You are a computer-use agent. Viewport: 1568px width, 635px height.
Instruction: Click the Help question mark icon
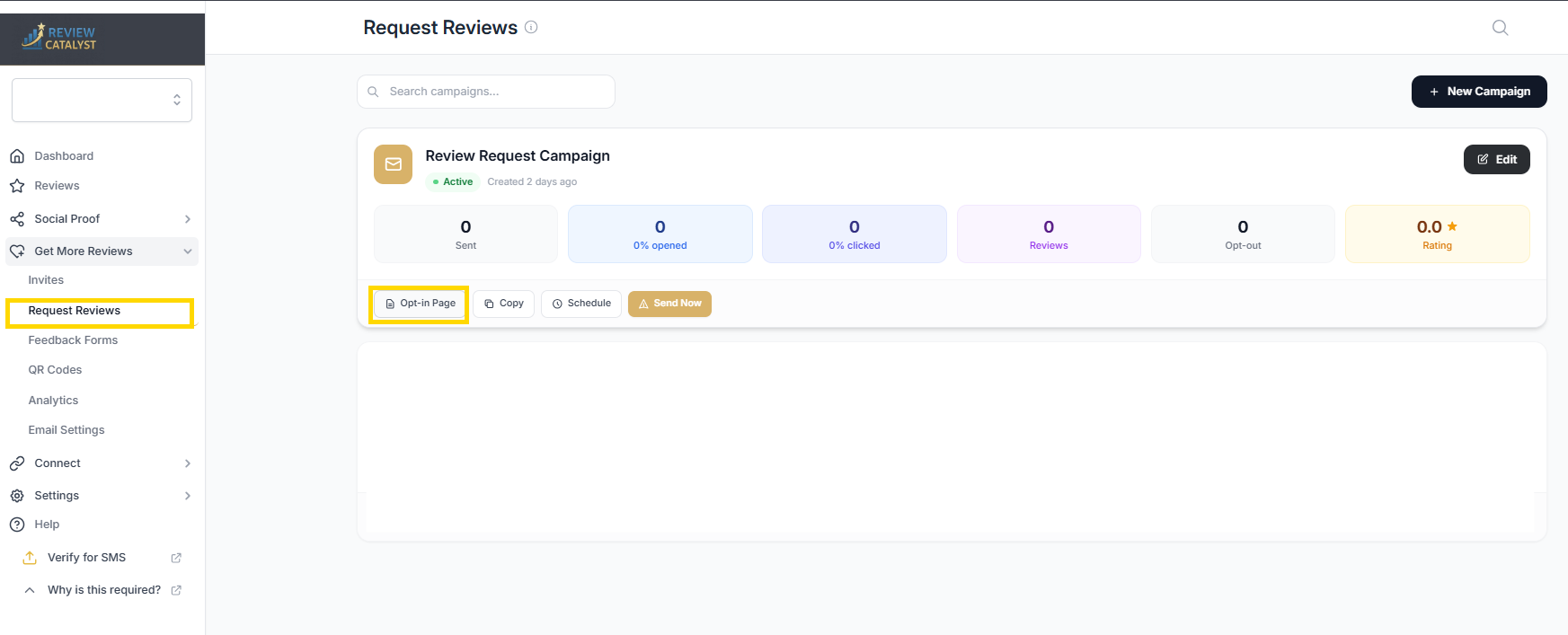(x=17, y=525)
